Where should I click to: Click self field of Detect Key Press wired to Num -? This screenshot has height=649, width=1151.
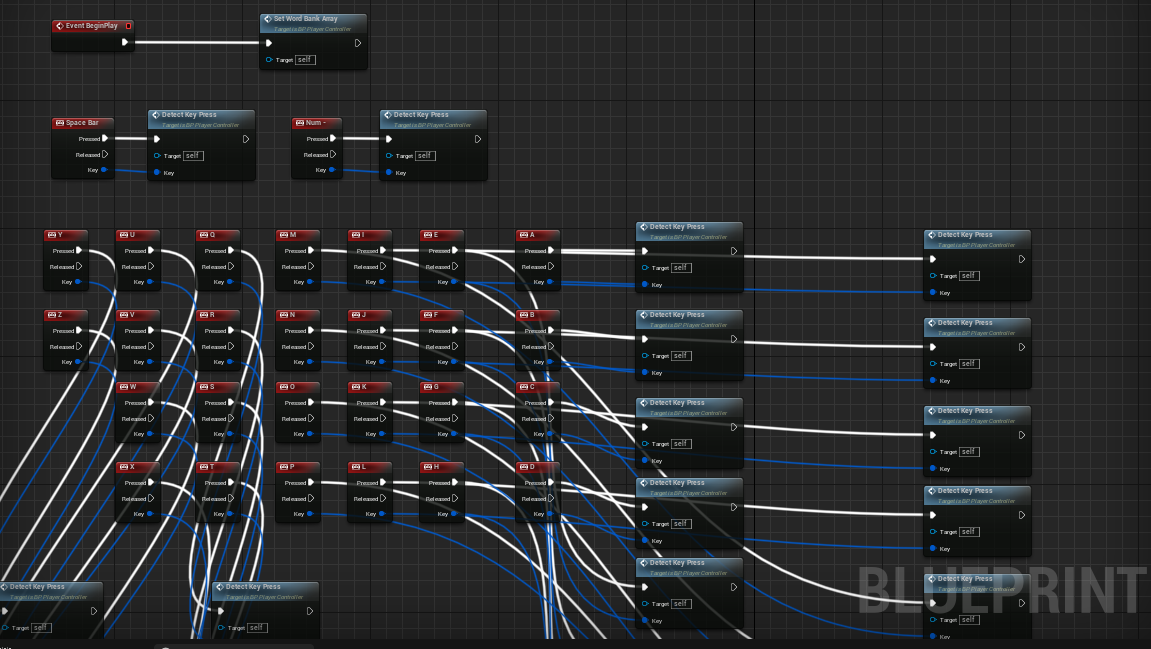pos(426,156)
